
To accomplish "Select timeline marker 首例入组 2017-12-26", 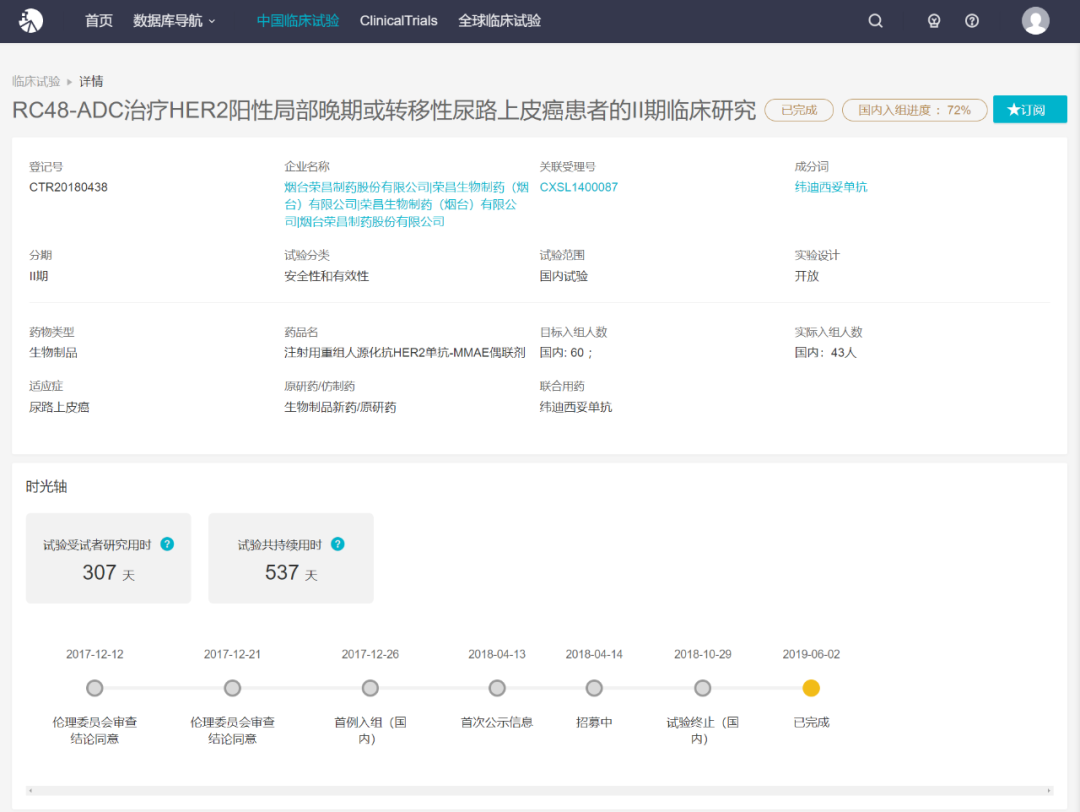I will coord(370,688).
